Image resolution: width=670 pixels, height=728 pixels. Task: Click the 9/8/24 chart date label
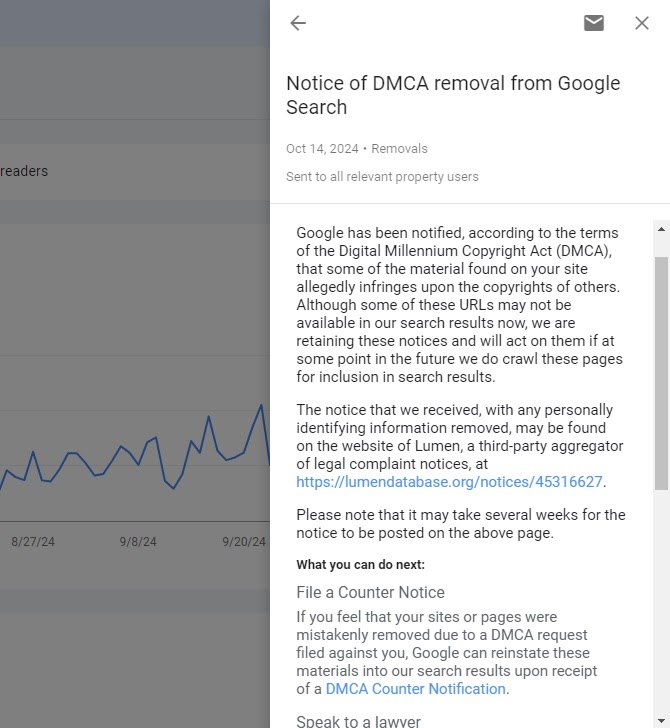(x=138, y=542)
